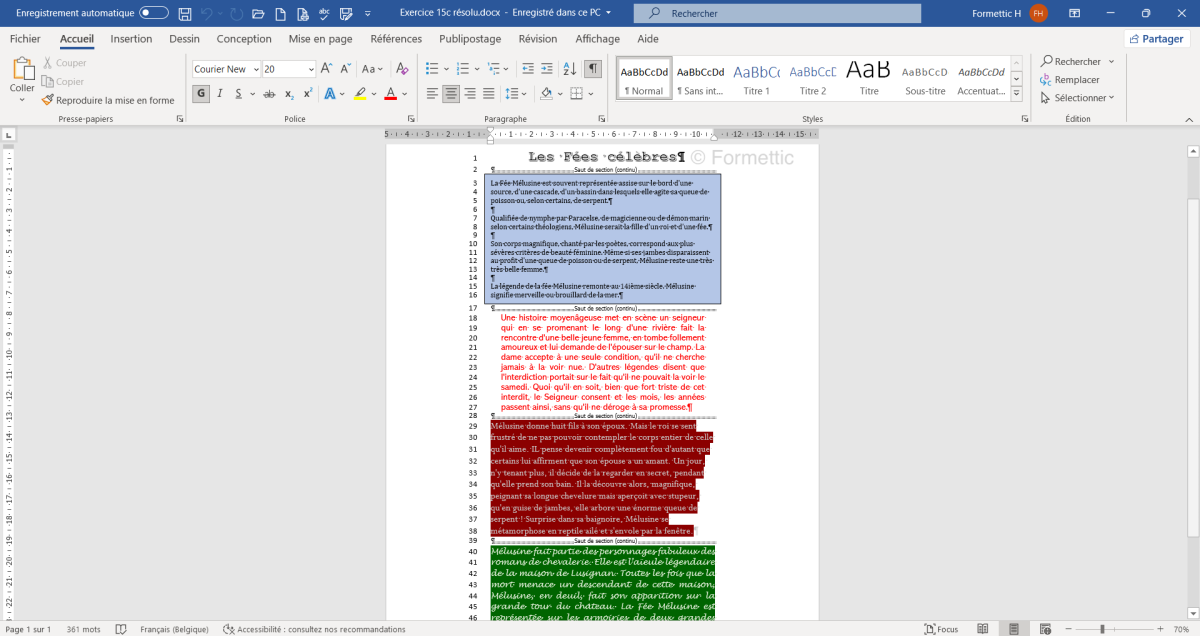Toggle the Enregistrement automatique switch
The image size is (1200, 636).
tap(153, 13)
